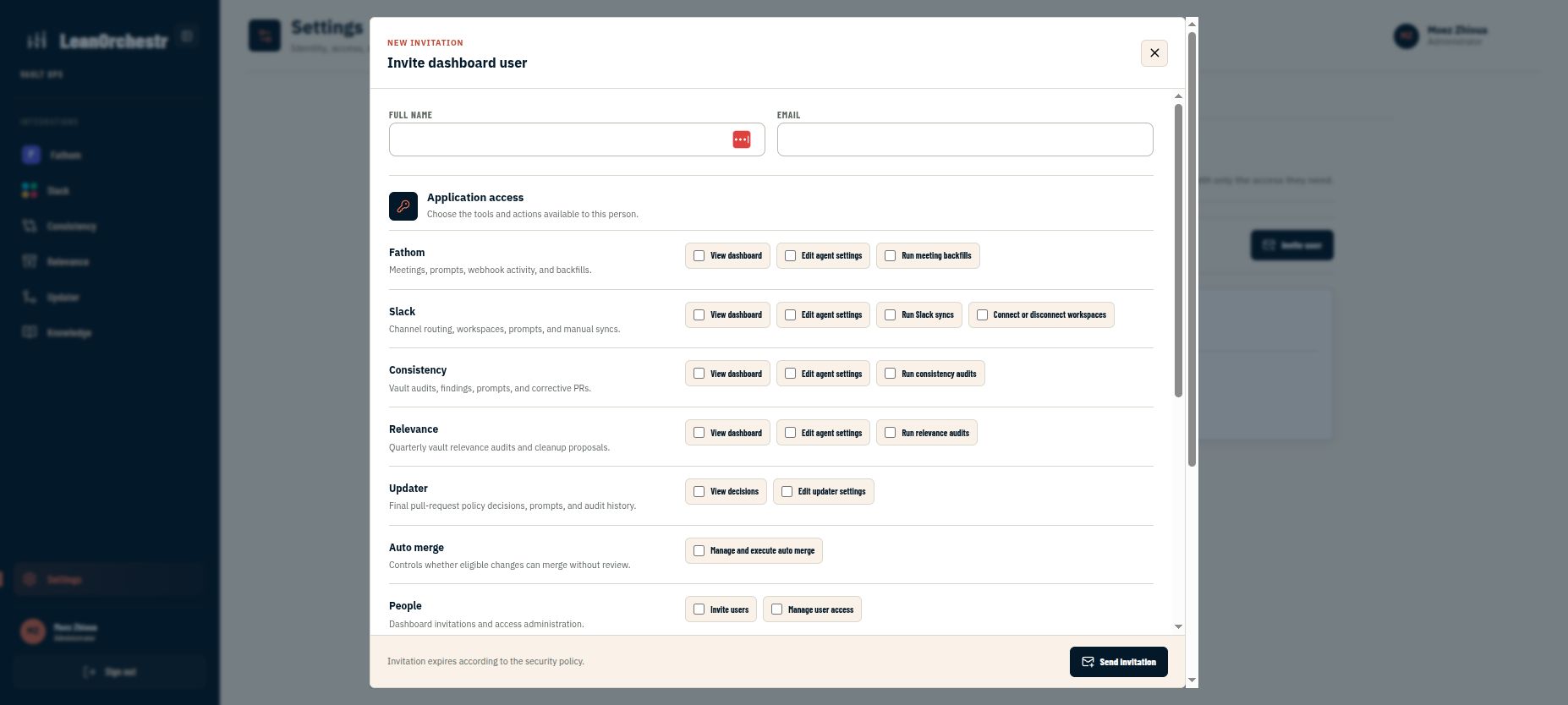This screenshot has width=1568, height=705.
Task: Click the Updater sidebar icon
Action: tap(30, 297)
